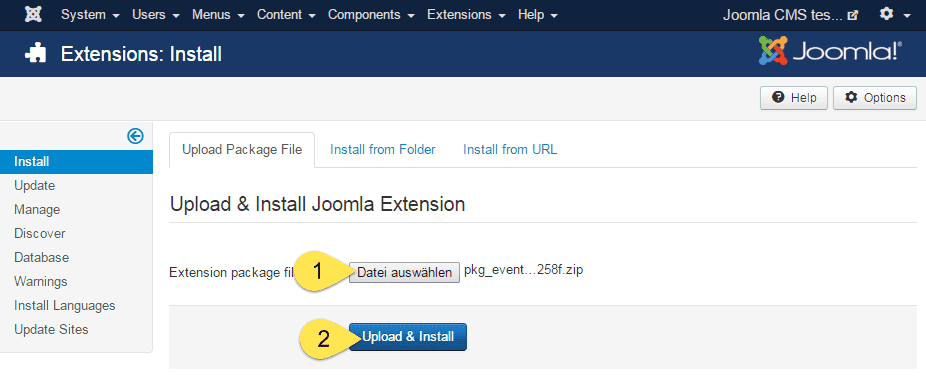This screenshot has height=385, width=926.
Task: Open the System dropdown menu
Action: tap(90, 15)
